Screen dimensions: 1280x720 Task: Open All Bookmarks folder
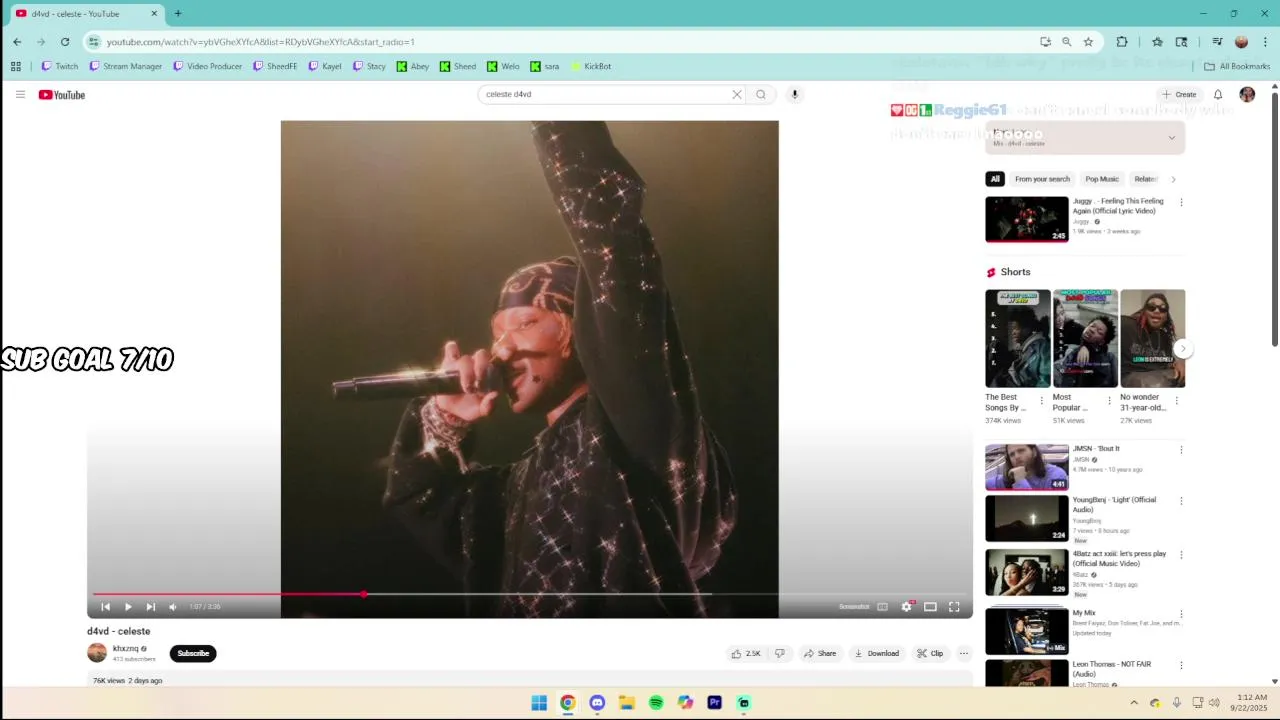click(1237, 66)
